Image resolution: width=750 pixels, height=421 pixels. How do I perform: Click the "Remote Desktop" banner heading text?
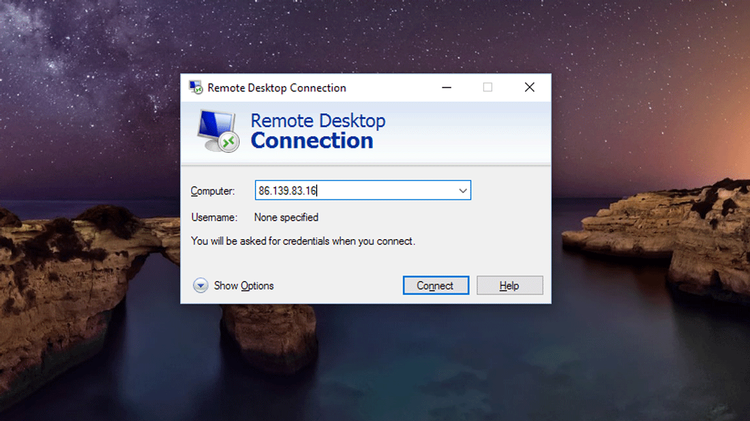(317, 121)
